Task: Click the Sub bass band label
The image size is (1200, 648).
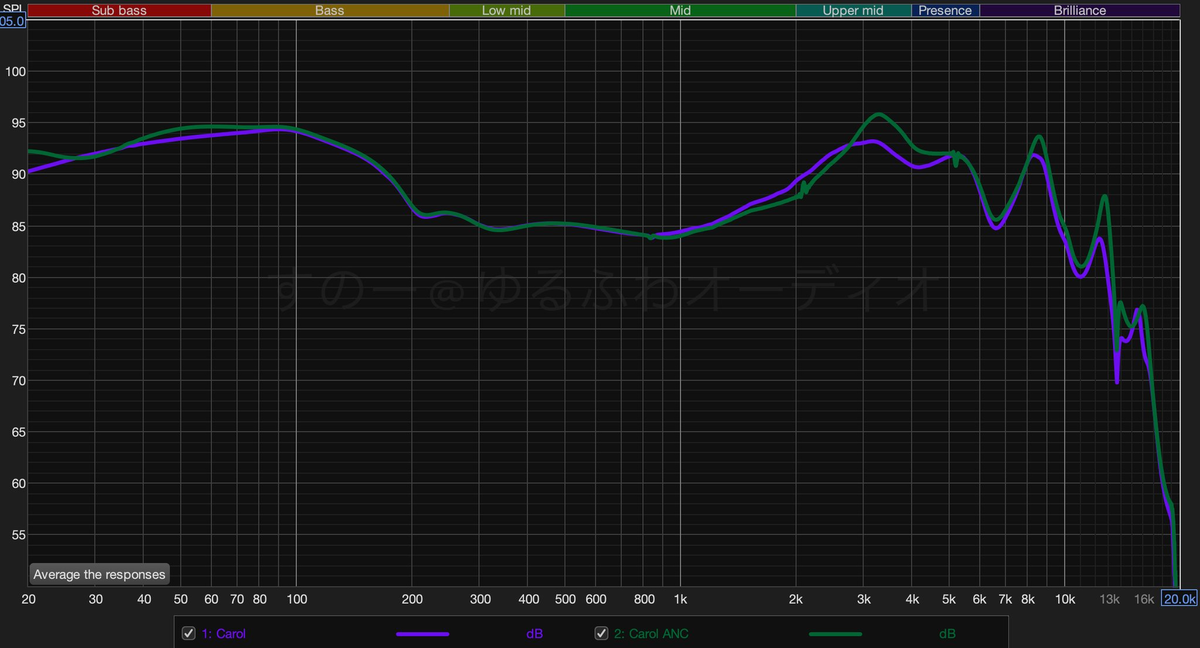Action: coord(119,11)
